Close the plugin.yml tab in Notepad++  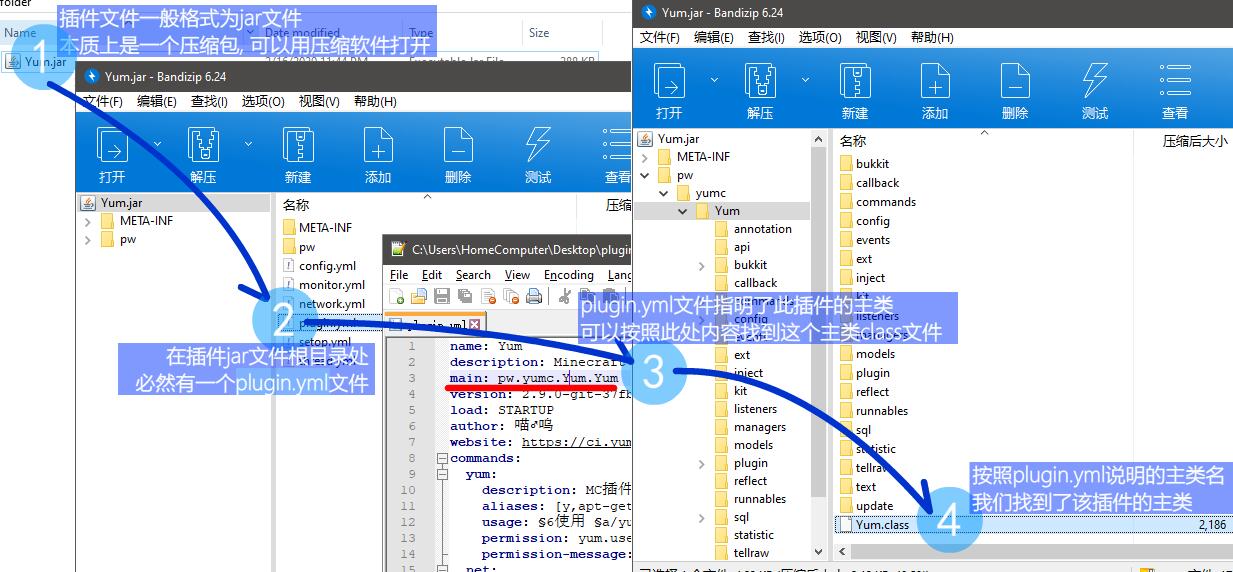pyautogui.click(x=476, y=325)
